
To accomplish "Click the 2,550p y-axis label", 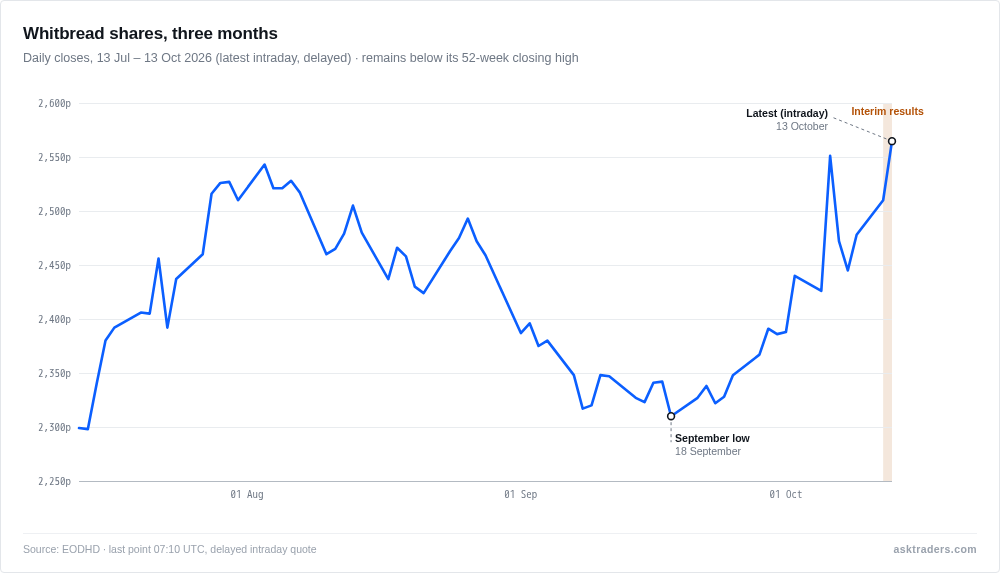I will point(54,157).
